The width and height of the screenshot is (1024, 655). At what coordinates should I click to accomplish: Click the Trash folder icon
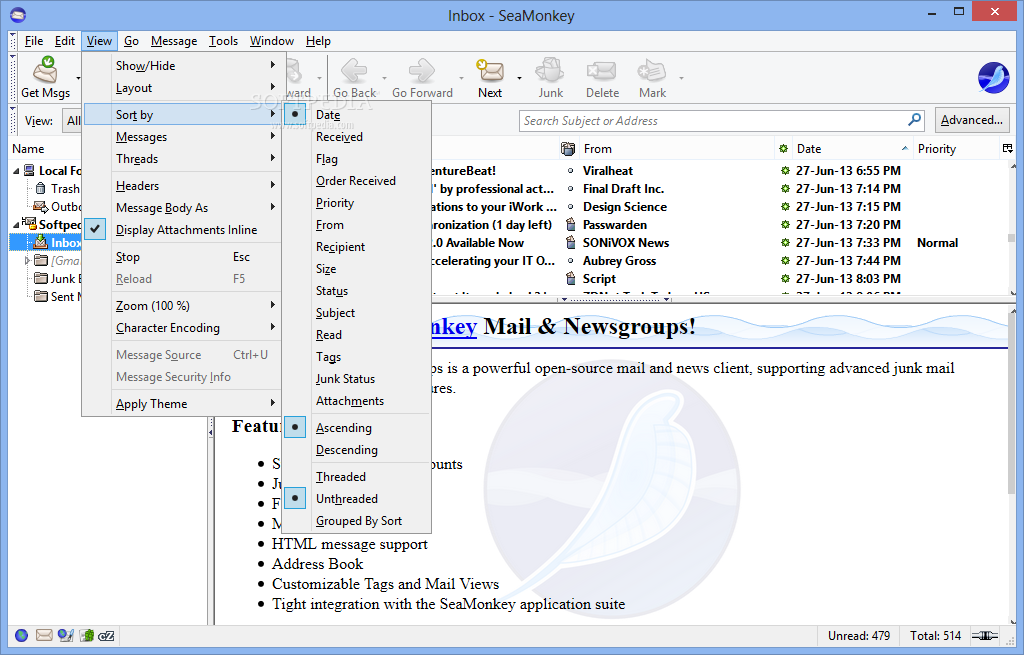tap(40, 189)
